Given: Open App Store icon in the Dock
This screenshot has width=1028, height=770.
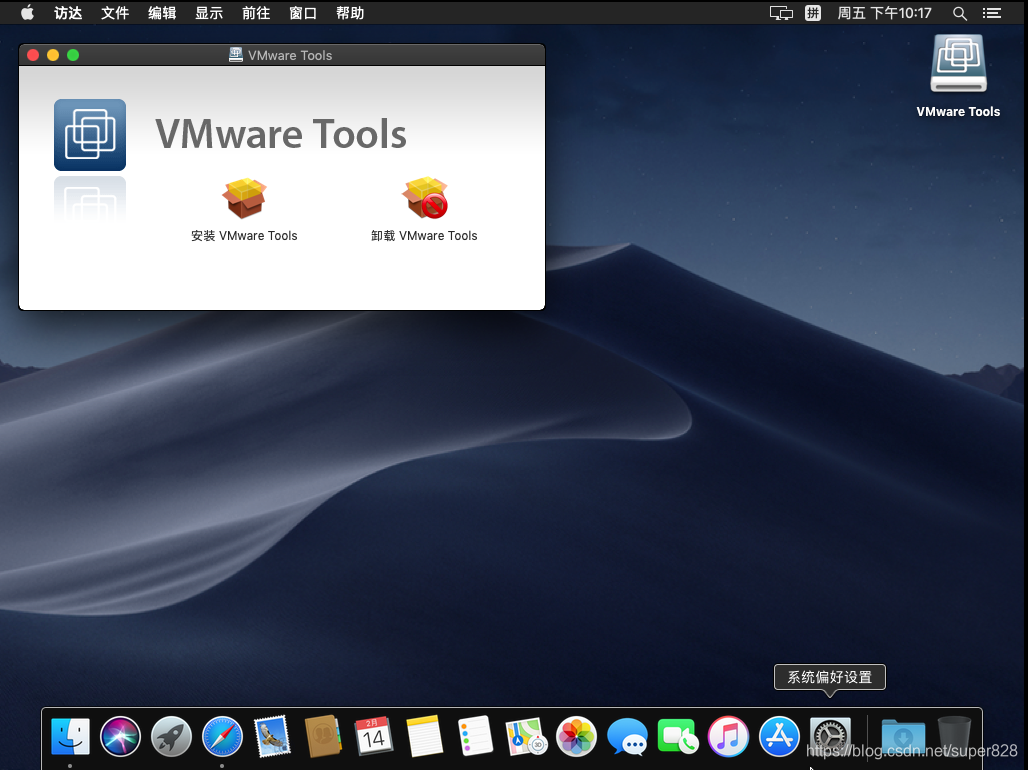Looking at the screenshot, I should tap(779, 736).
